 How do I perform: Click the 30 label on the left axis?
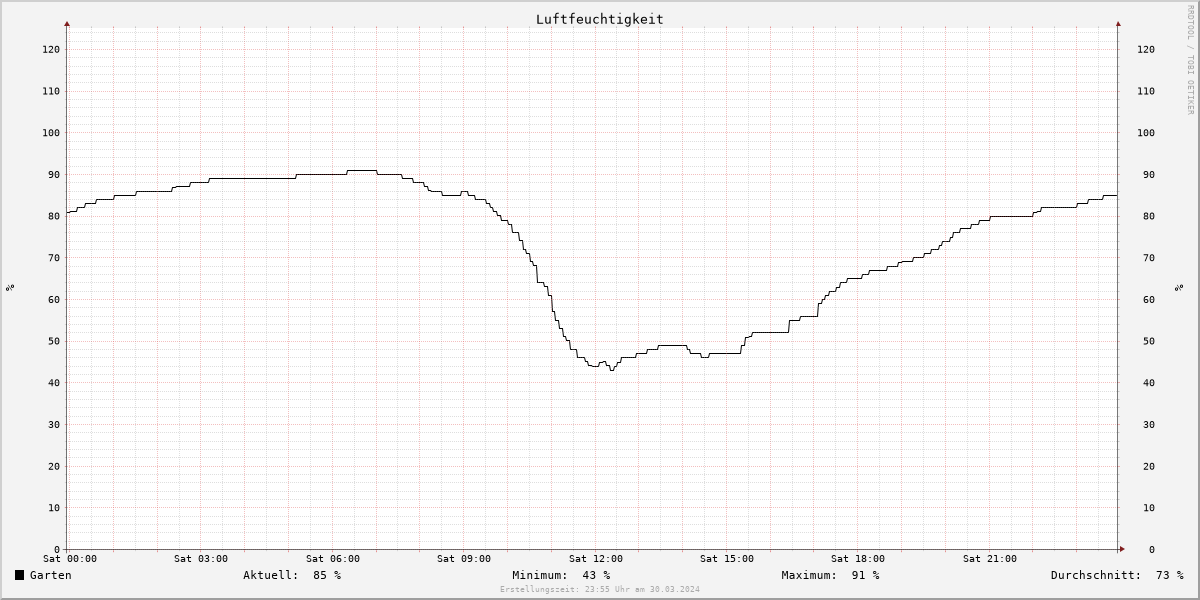coord(54,425)
